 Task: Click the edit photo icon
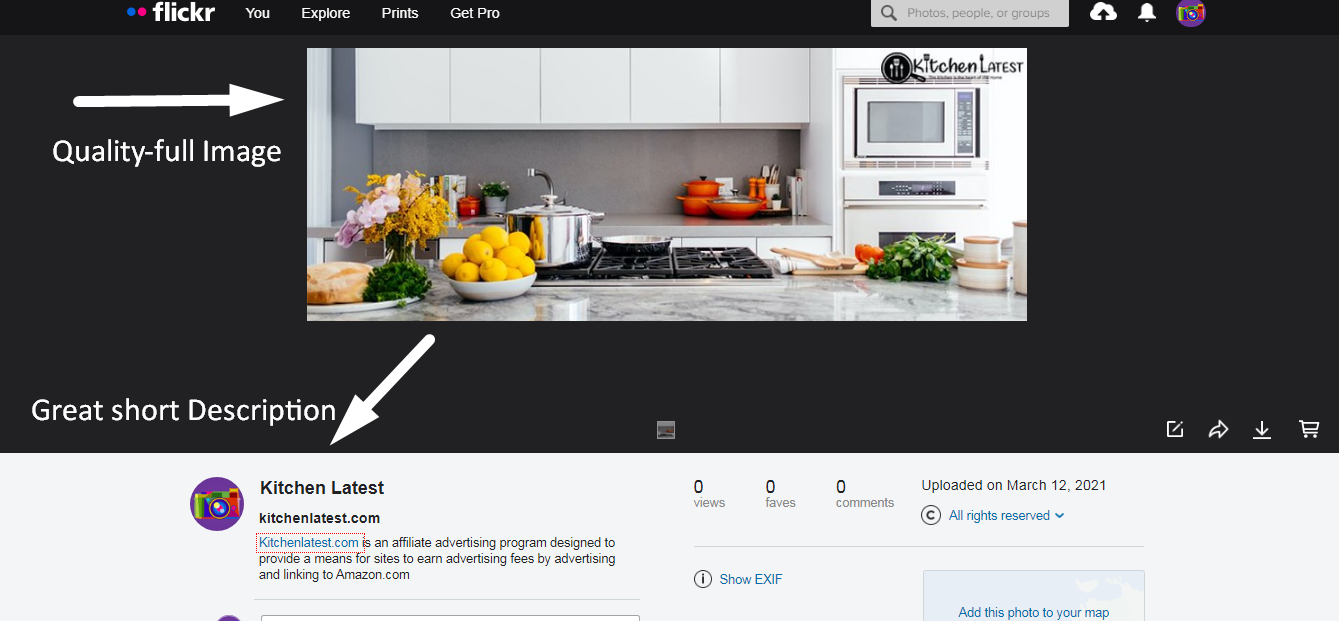pos(1175,429)
